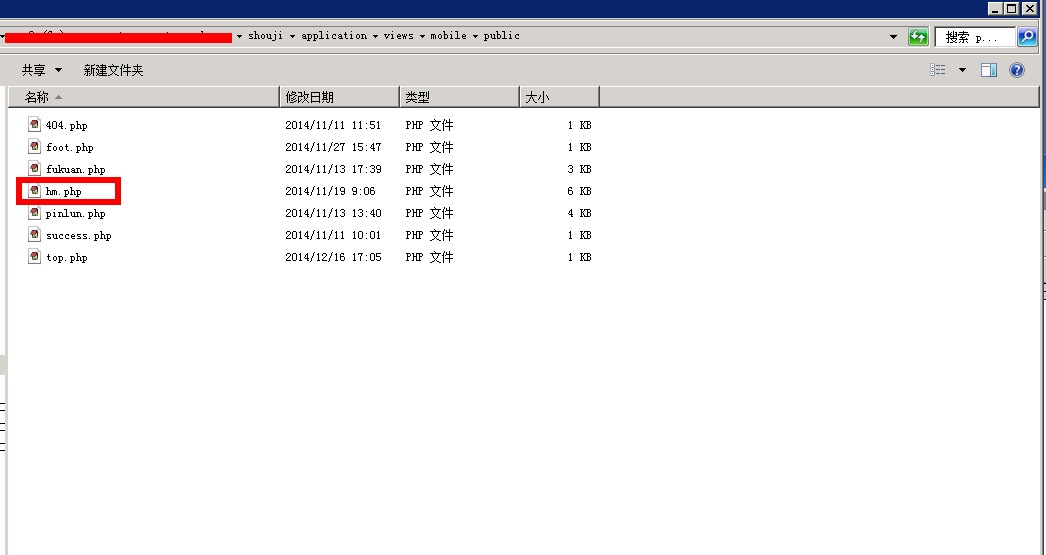The image size is (1046, 555).
Task: Select the pinlun.php file name
Action: coord(75,213)
